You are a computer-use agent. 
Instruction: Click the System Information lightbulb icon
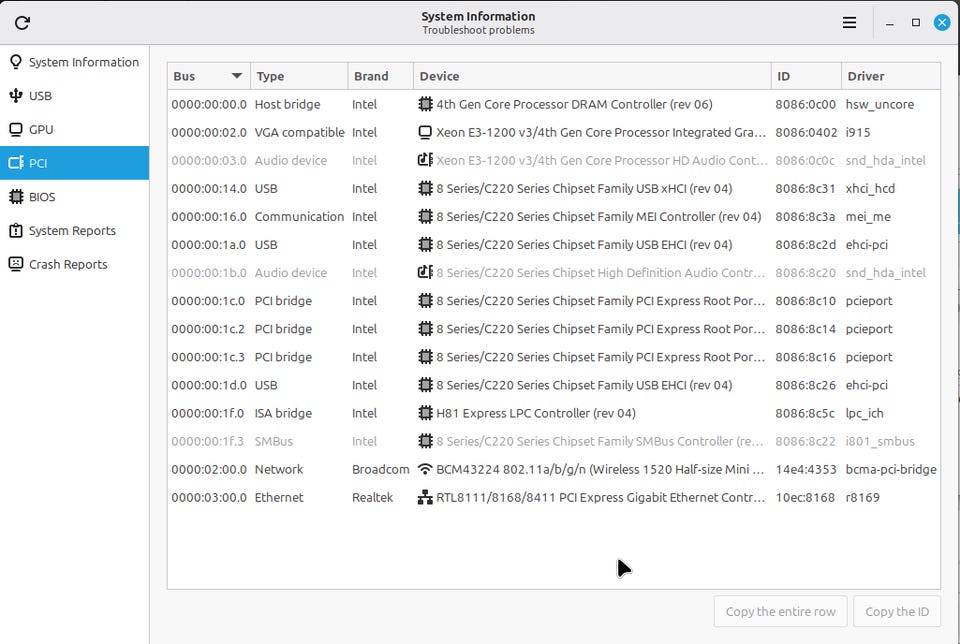tap(16, 62)
